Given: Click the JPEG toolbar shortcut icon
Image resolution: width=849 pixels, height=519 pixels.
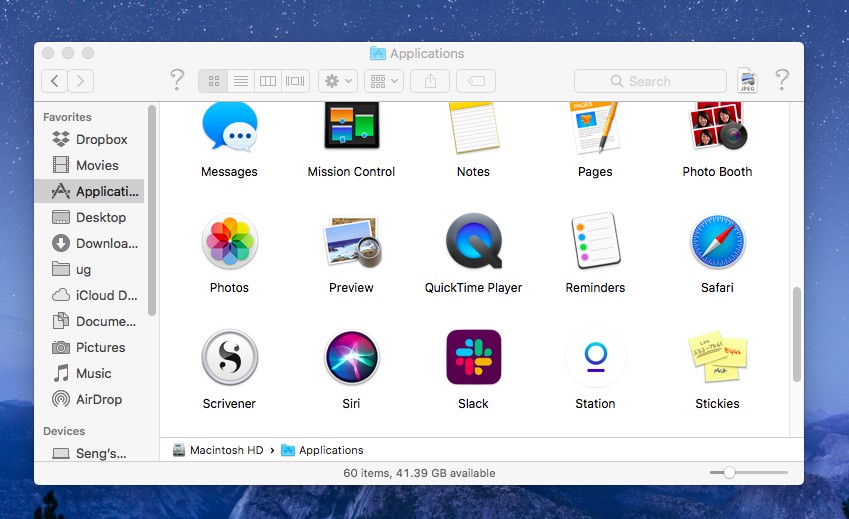Looking at the screenshot, I should pyautogui.click(x=748, y=80).
